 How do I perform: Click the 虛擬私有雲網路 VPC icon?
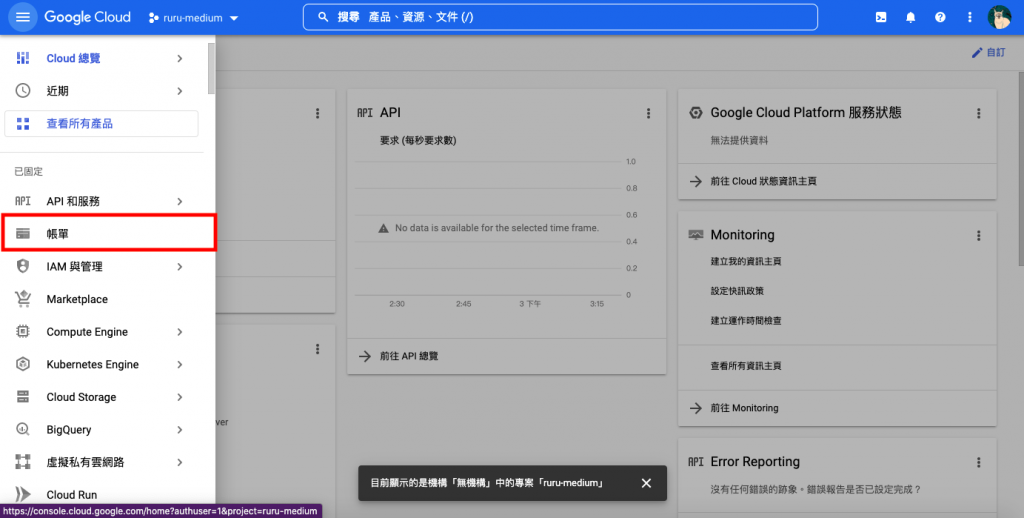23,462
